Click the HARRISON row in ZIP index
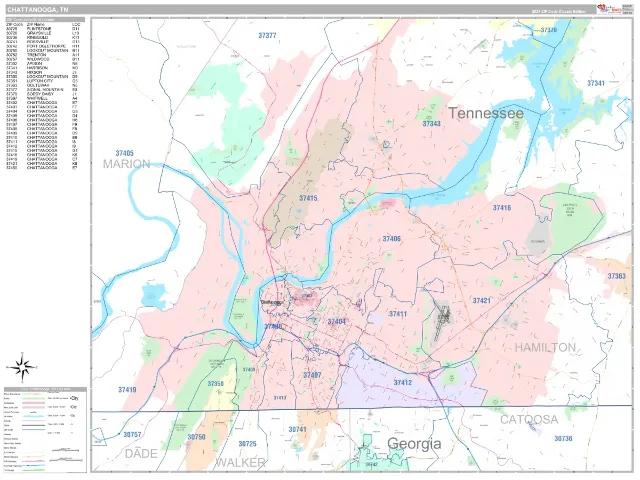Viewport: 640px width, 480px height. point(42,68)
